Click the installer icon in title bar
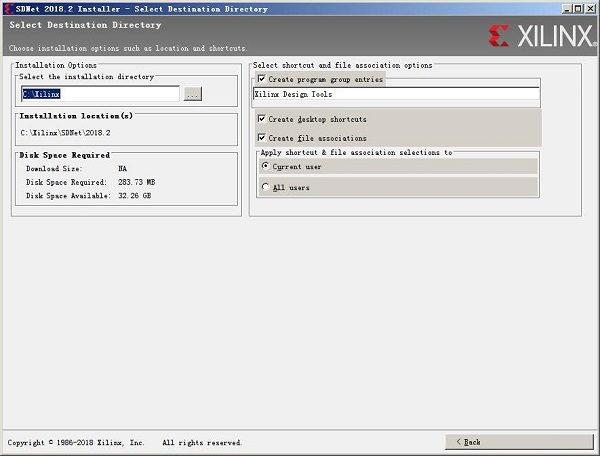 point(8,8)
